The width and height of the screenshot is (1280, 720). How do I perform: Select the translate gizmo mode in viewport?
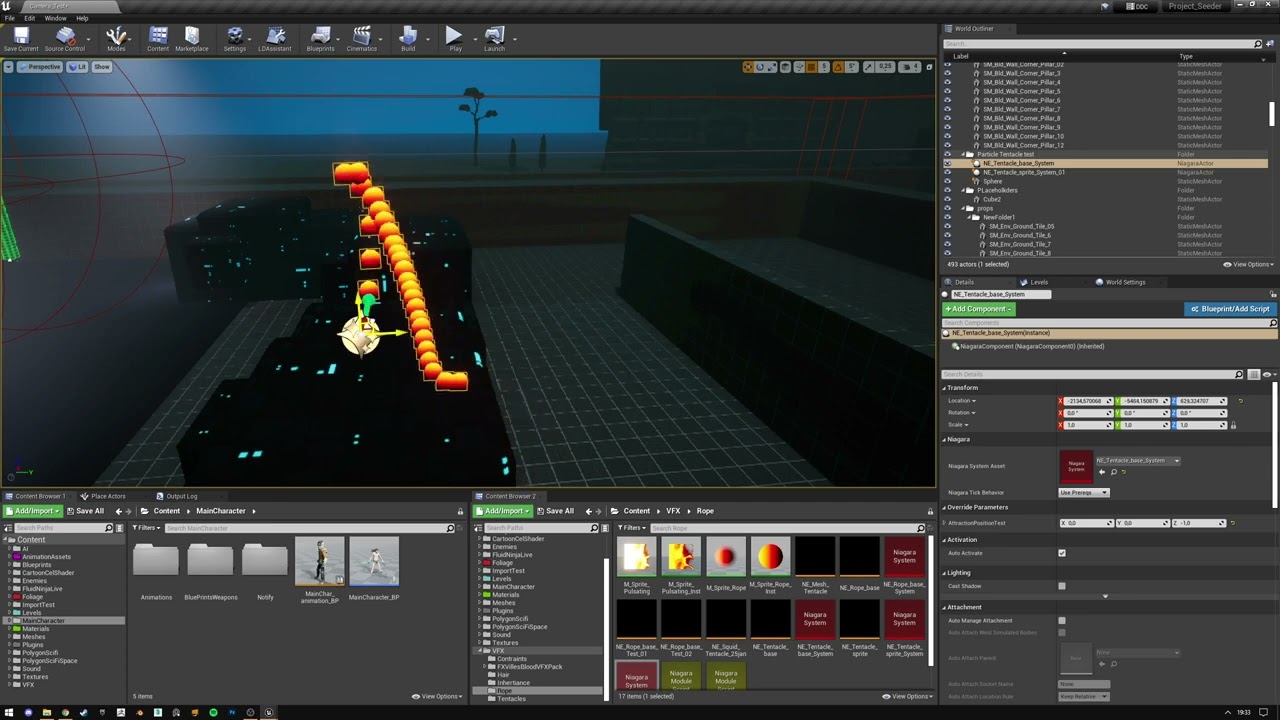[x=748, y=67]
